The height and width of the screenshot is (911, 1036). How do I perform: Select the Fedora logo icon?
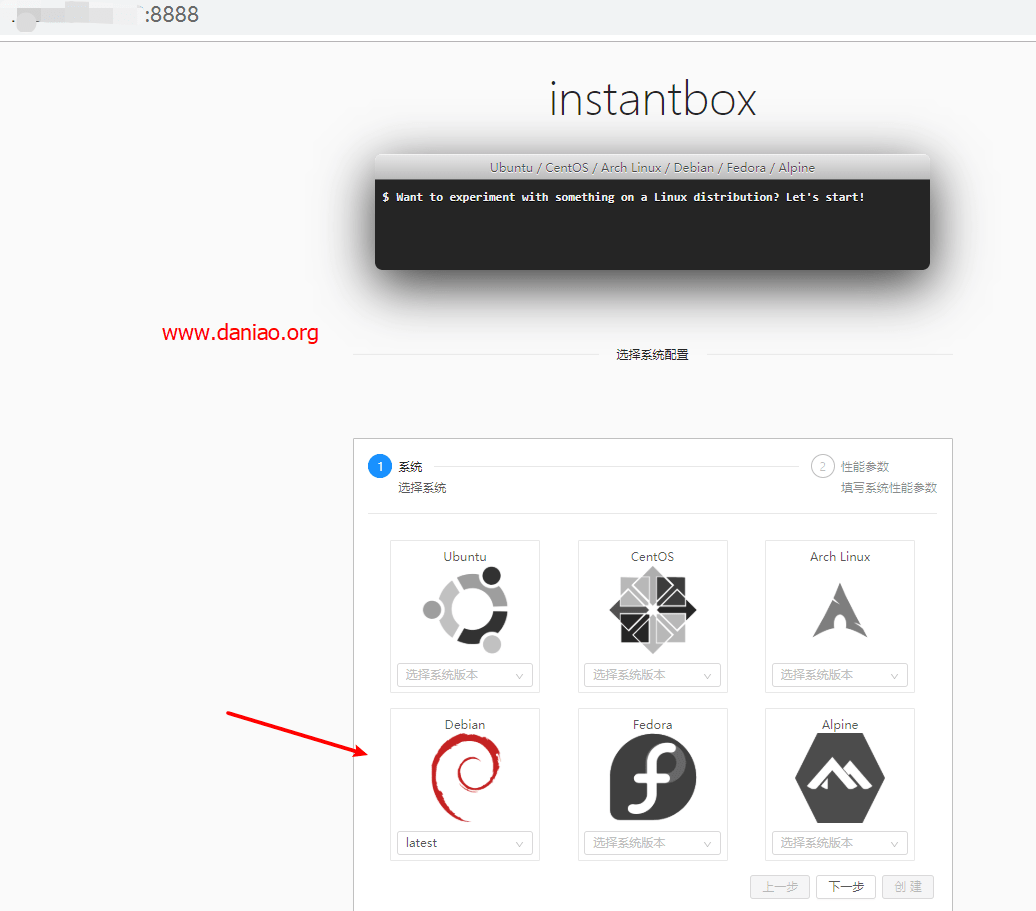click(653, 777)
